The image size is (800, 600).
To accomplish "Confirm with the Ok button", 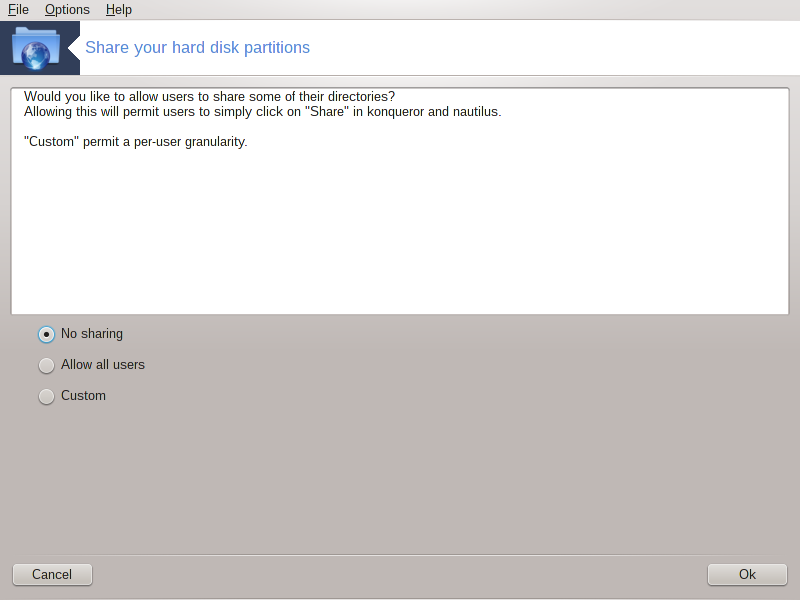I will click(747, 574).
